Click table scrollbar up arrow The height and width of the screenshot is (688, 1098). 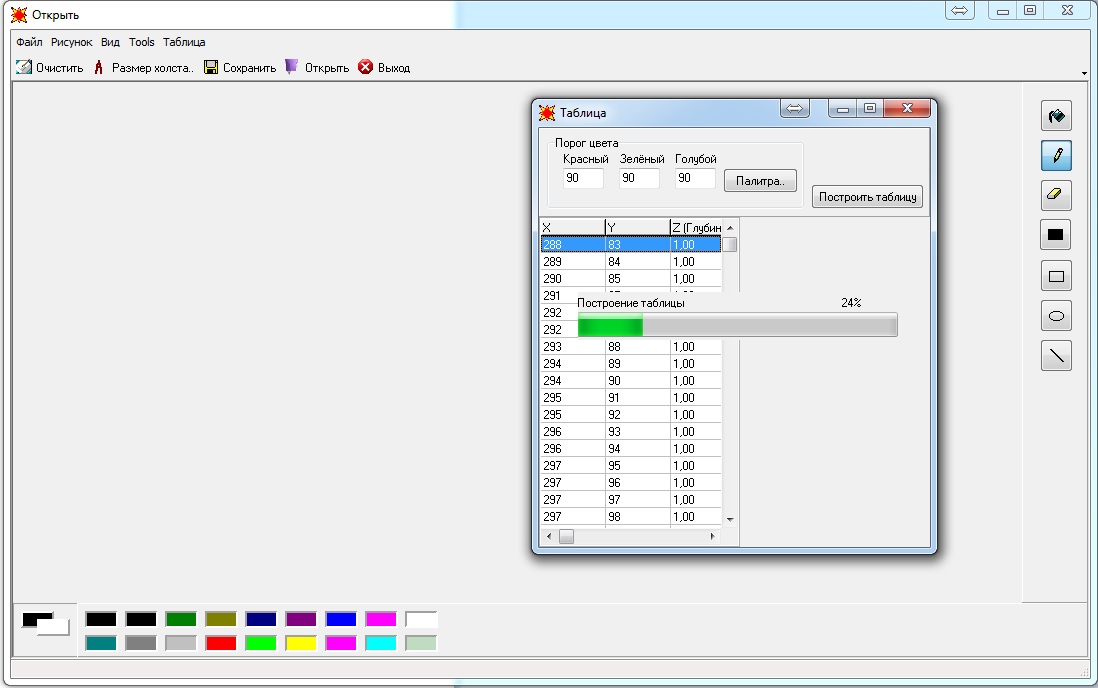(x=730, y=228)
